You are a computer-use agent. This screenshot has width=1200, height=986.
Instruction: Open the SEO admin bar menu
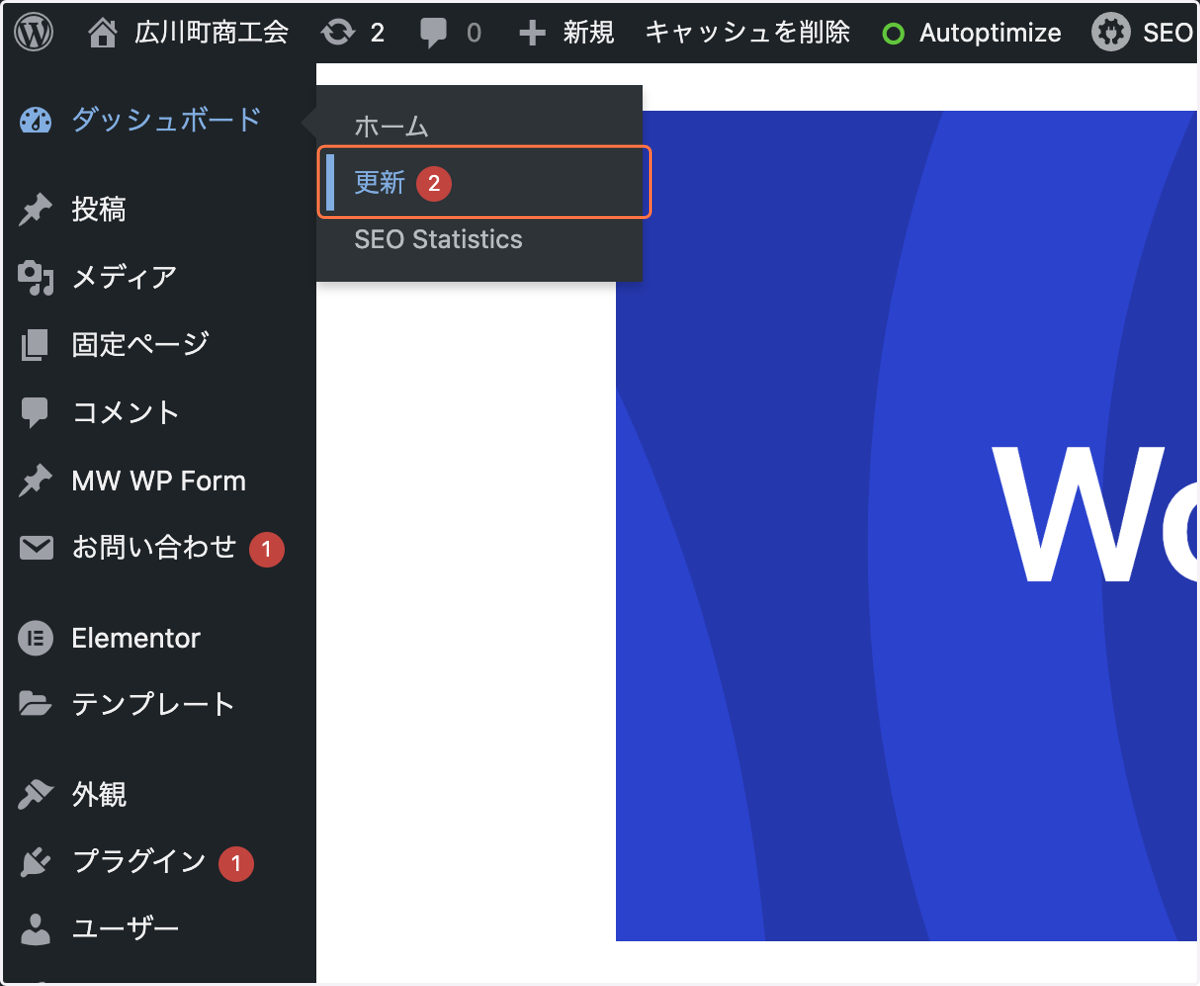(x=1167, y=33)
